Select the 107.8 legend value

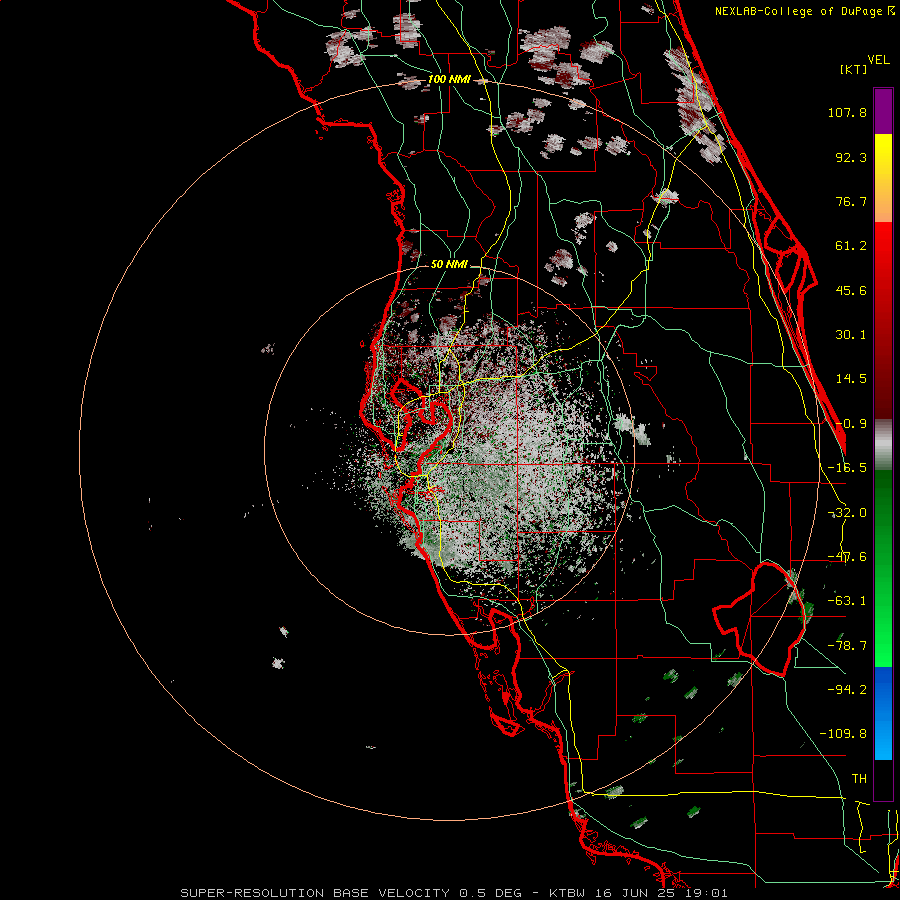(847, 112)
